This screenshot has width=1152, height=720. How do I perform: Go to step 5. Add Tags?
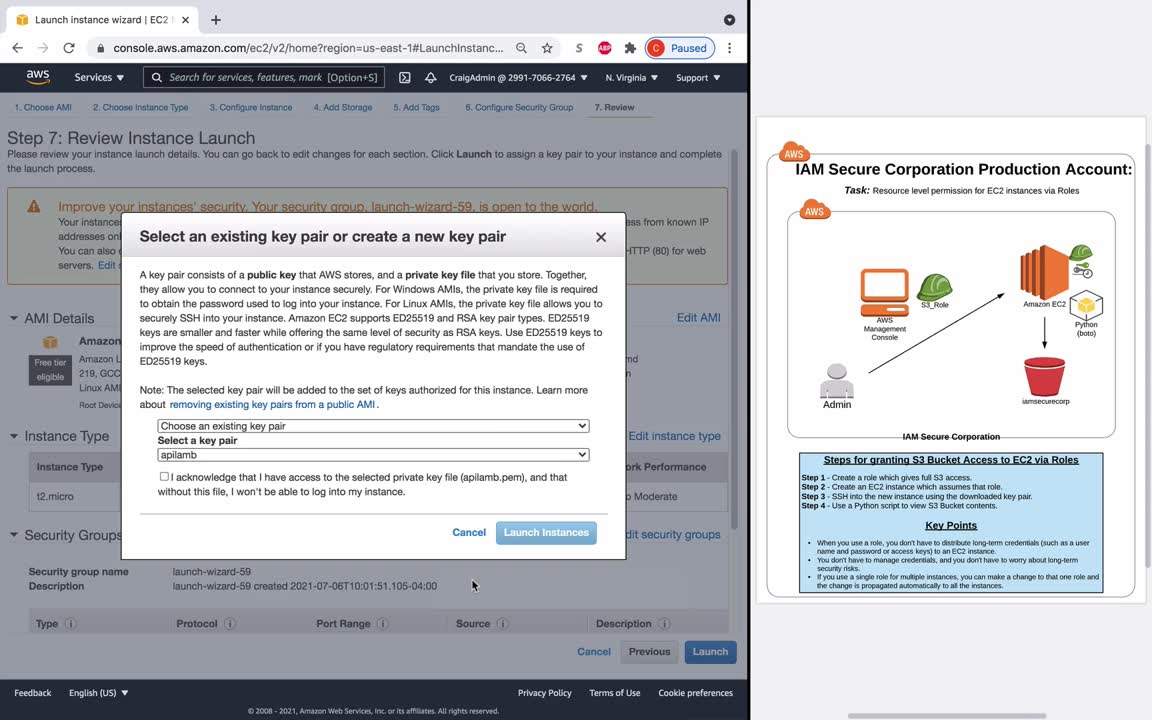tap(417, 107)
